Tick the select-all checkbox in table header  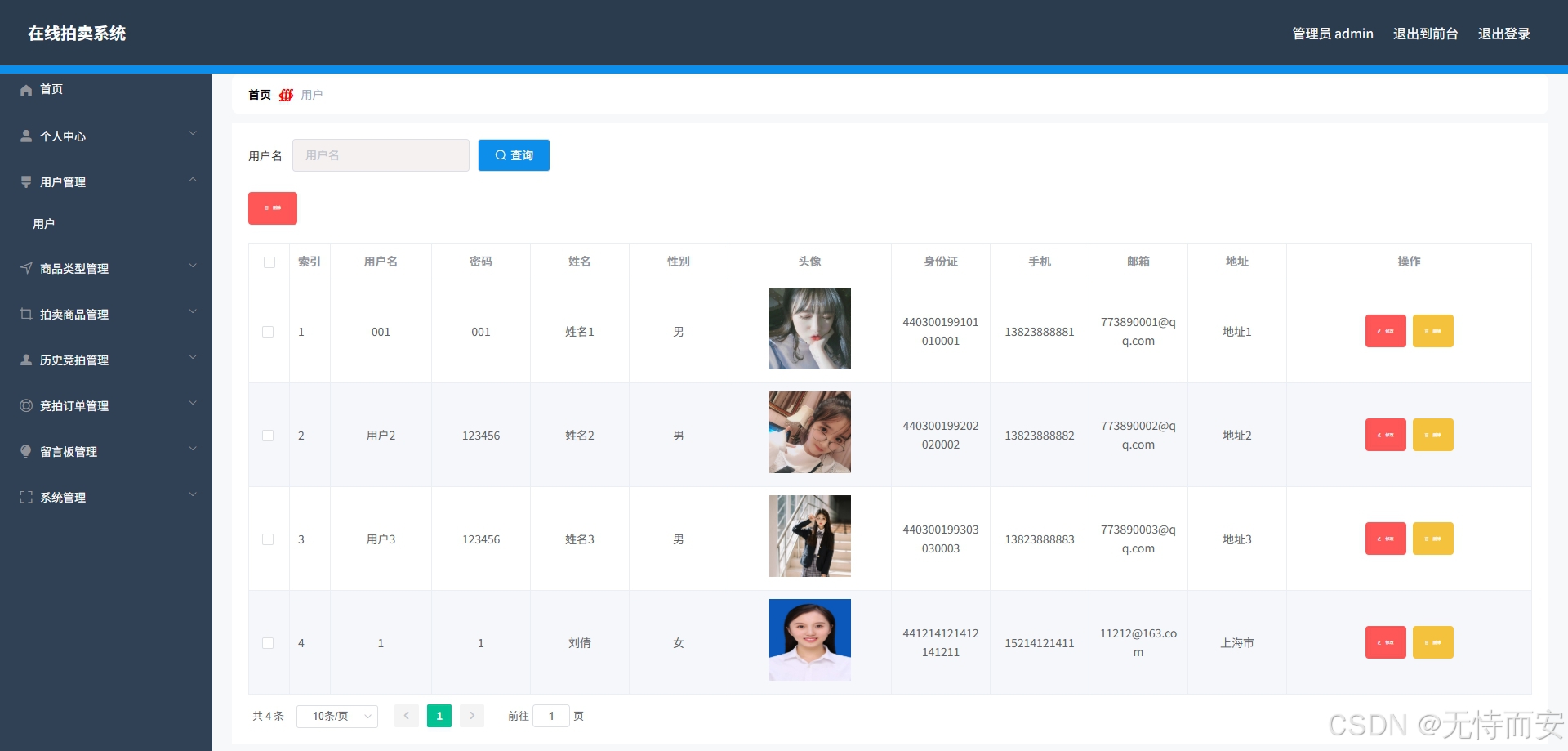[x=269, y=262]
